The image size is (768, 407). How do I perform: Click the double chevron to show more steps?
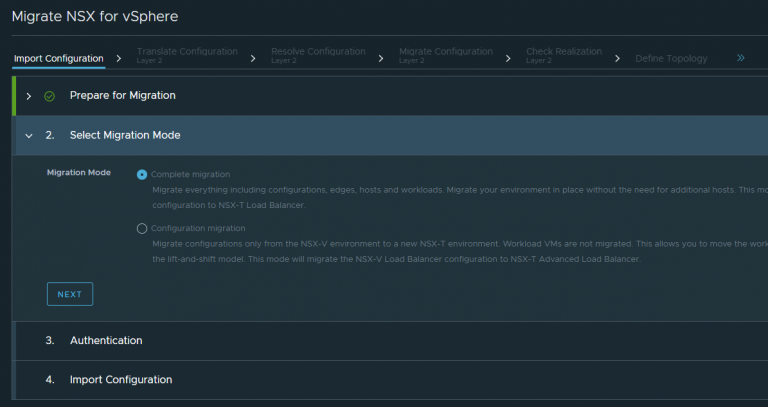[x=741, y=58]
